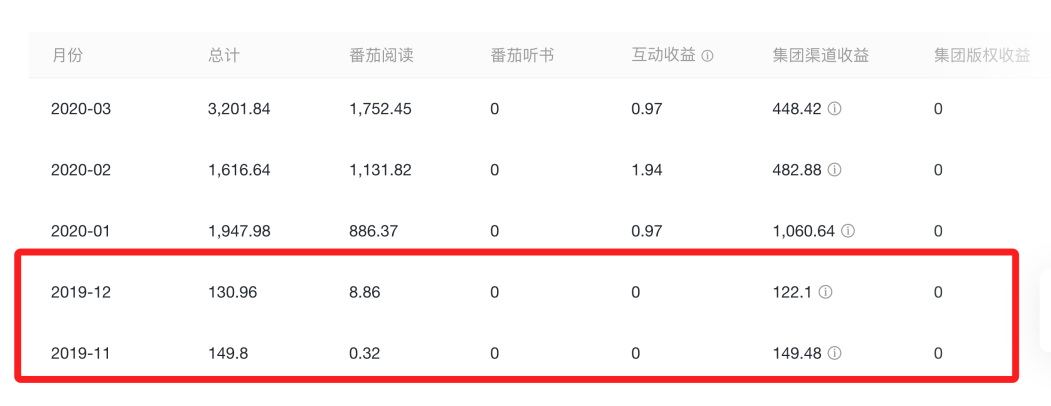Click the 番茄听书 column header
1051x406 pixels.
523,56
